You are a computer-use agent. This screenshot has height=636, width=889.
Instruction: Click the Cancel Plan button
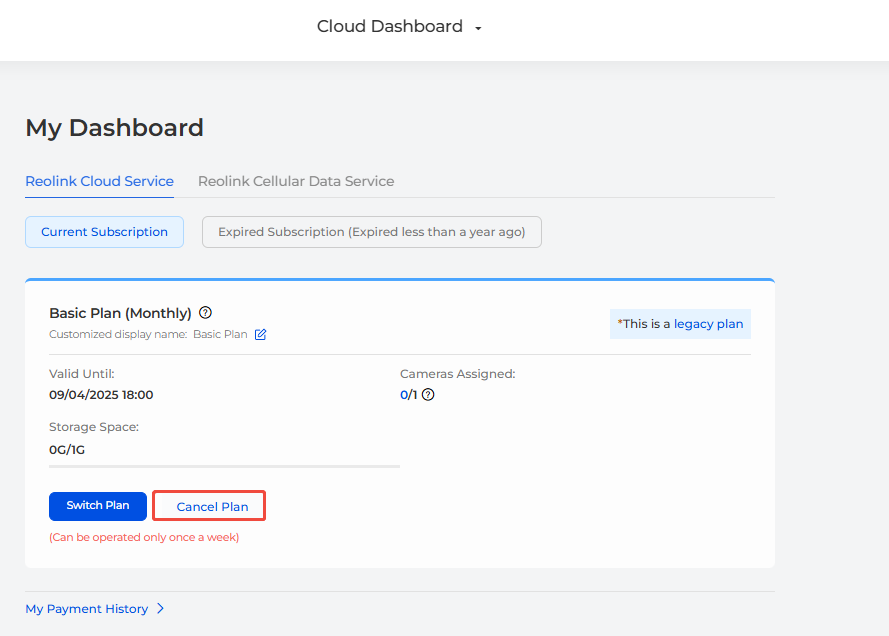209,506
